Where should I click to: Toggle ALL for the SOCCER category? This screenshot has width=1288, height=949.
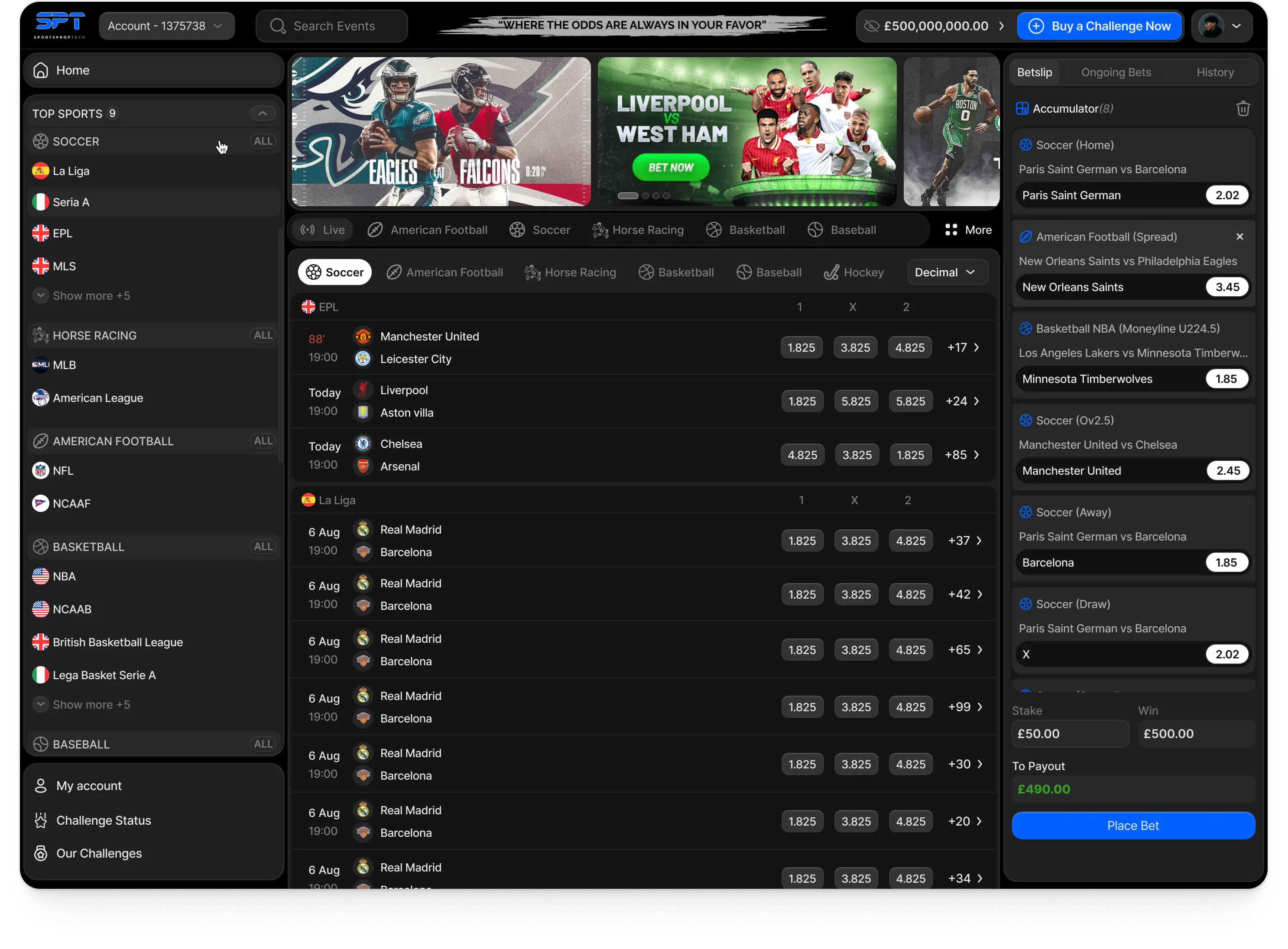click(x=263, y=141)
